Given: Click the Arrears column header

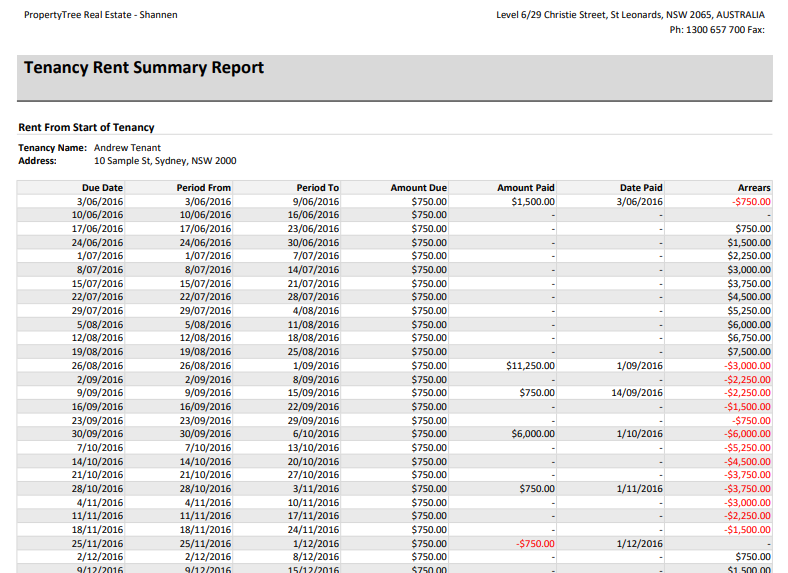Looking at the screenshot, I should point(754,187).
